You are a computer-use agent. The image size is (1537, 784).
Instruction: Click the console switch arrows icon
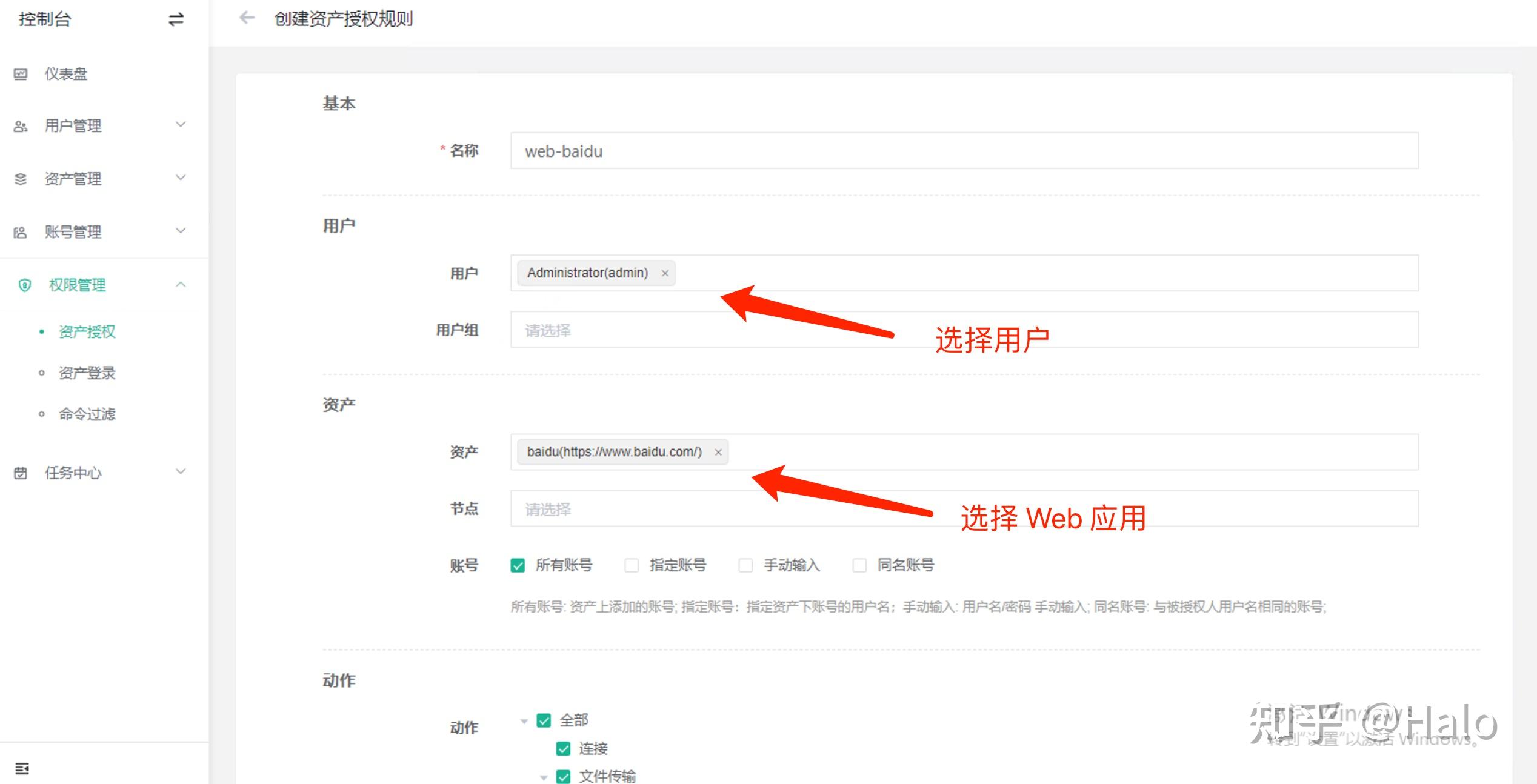coord(176,19)
